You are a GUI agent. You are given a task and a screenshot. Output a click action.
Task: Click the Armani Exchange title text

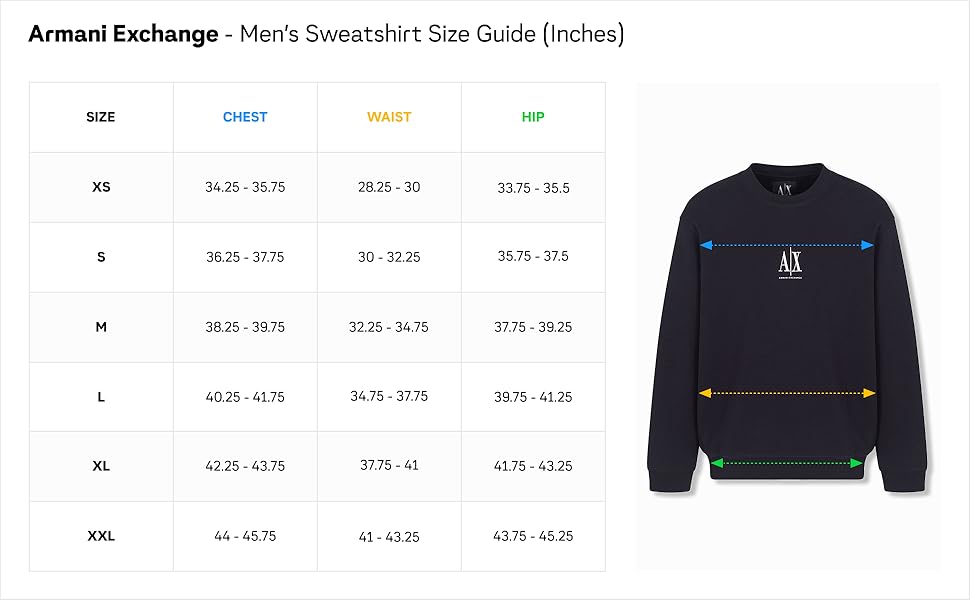[x=124, y=34]
